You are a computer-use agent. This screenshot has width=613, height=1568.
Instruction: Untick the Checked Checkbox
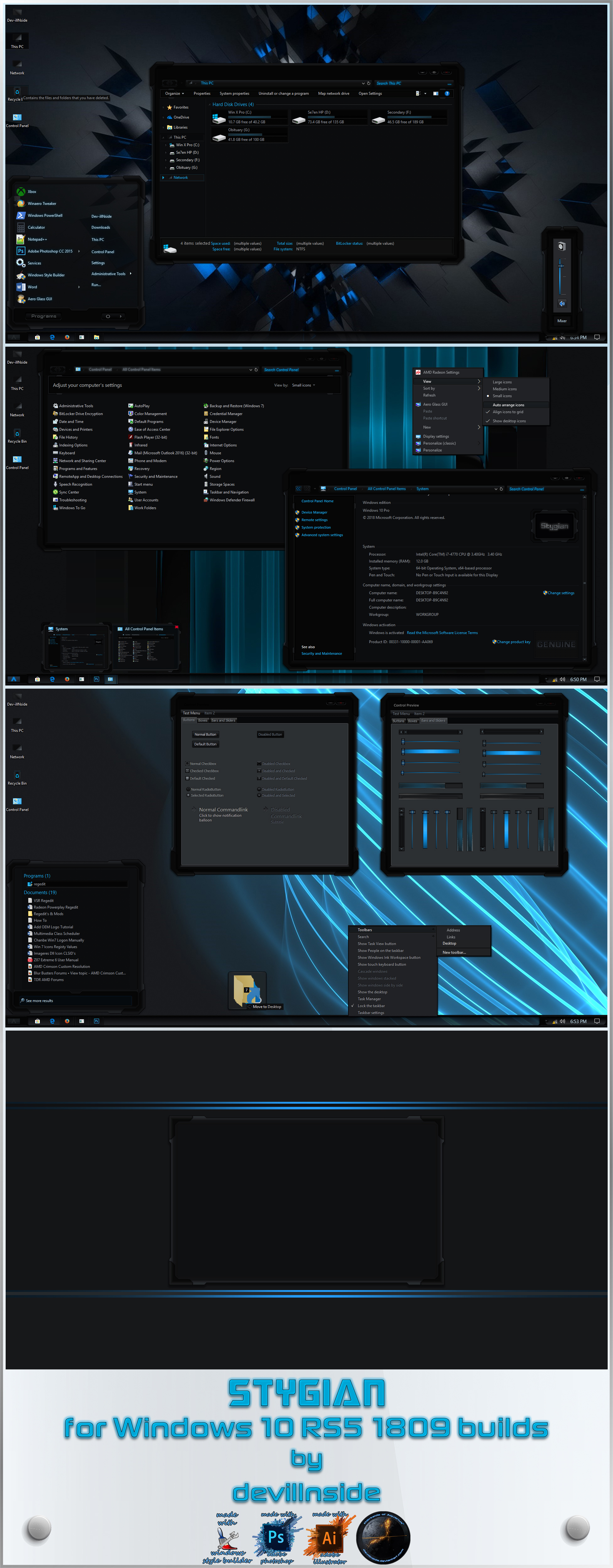187,771
